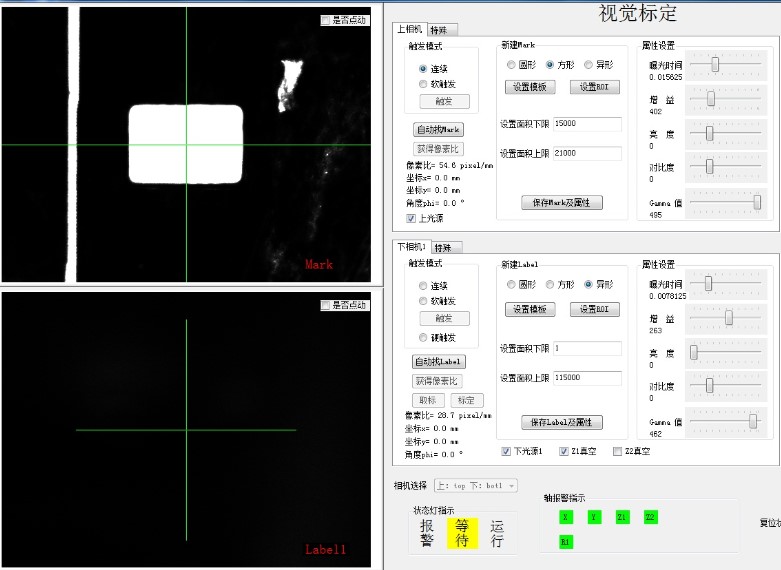
Task: Click 设置ROI button in 新建Label group
Action: click(x=594, y=310)
